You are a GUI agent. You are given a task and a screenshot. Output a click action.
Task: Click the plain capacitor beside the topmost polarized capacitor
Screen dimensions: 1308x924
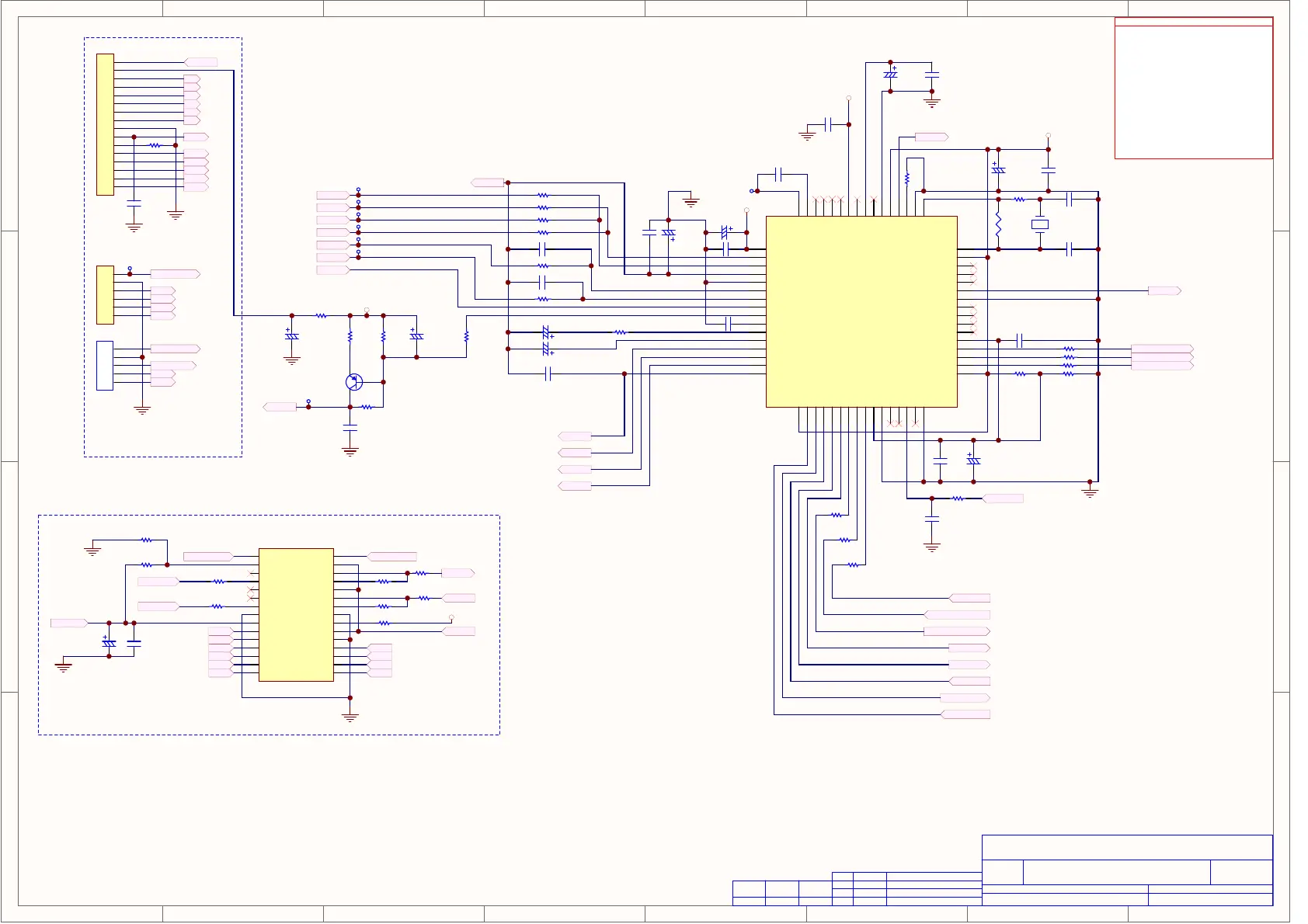tap(932, 75)
